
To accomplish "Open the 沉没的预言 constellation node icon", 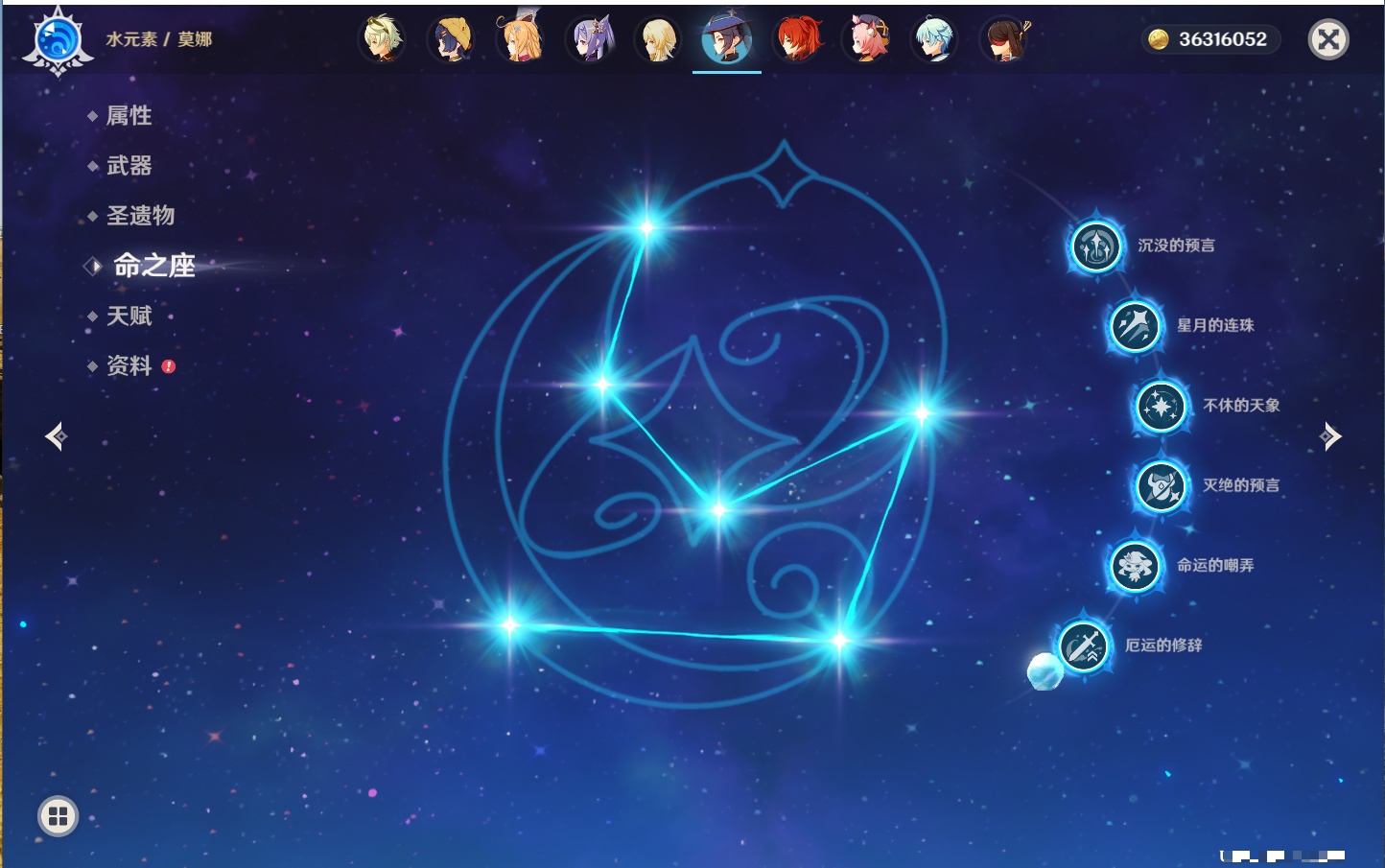I will tap(1095, 246).
